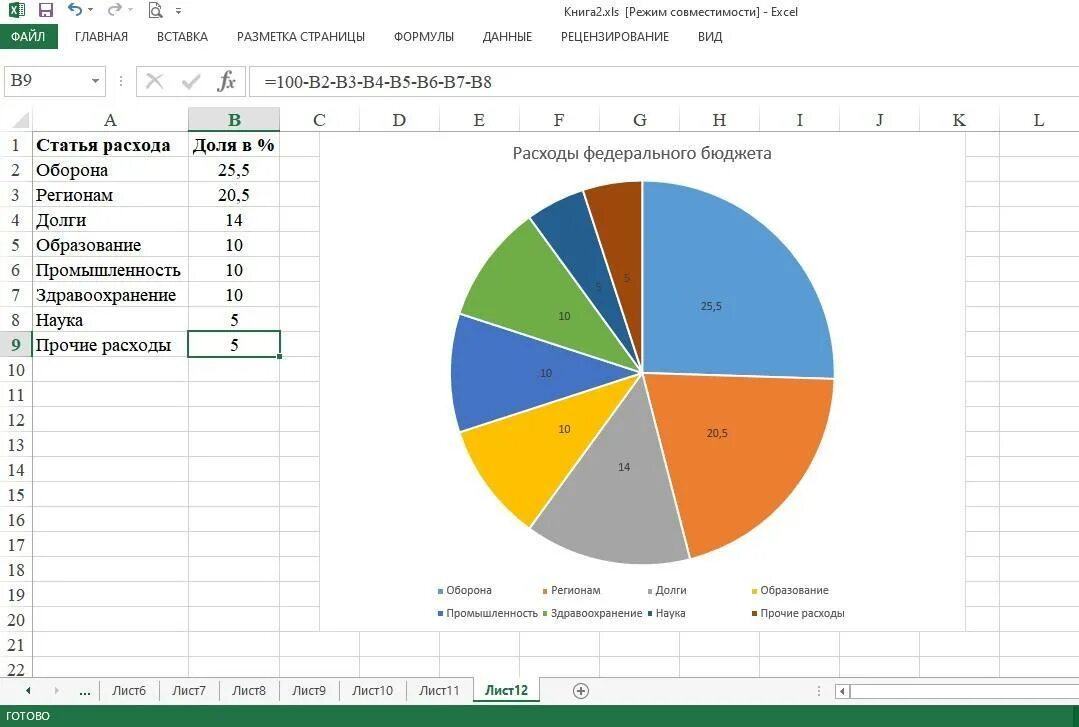Cancel the formula entry with X icon

[155, 82]
